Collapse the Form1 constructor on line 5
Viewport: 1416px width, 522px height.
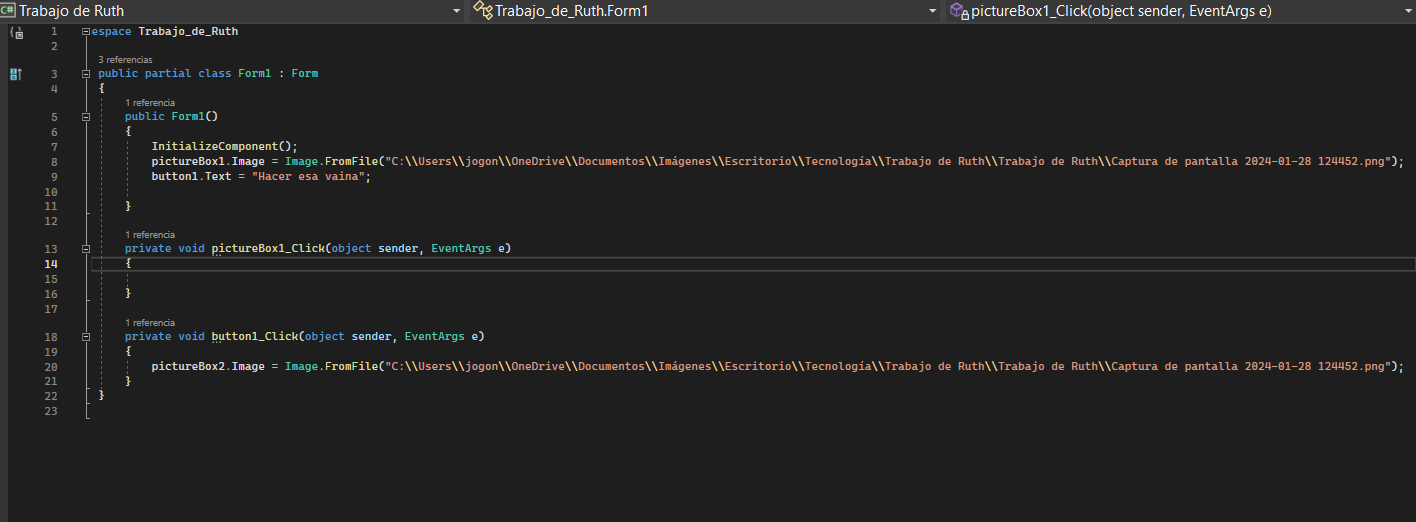pos(86,117)
